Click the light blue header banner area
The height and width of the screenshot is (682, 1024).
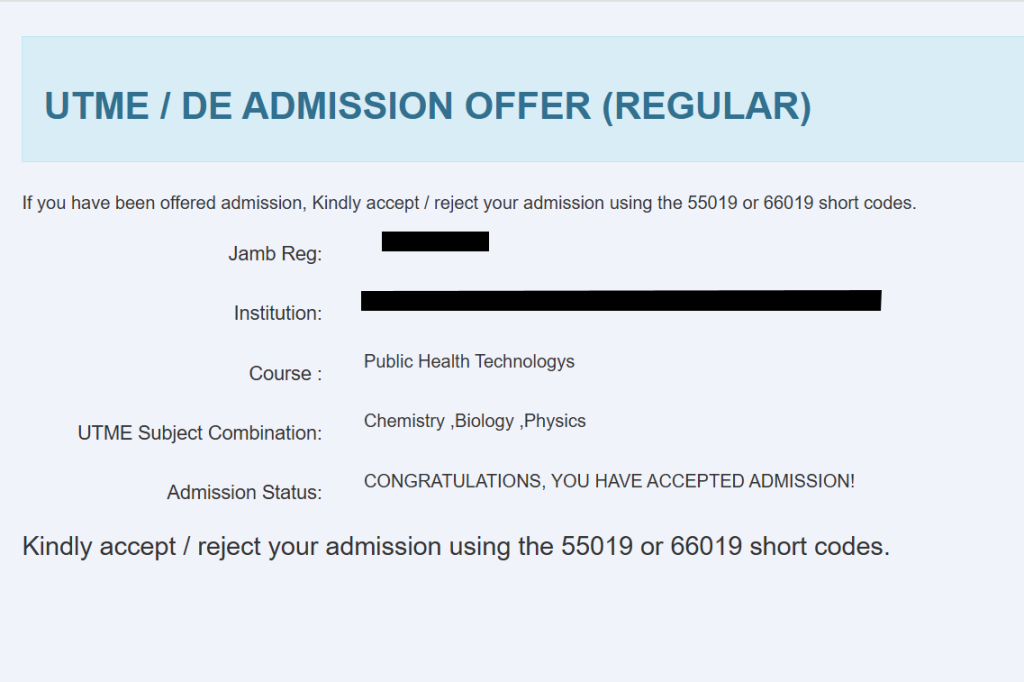point(522,99)
